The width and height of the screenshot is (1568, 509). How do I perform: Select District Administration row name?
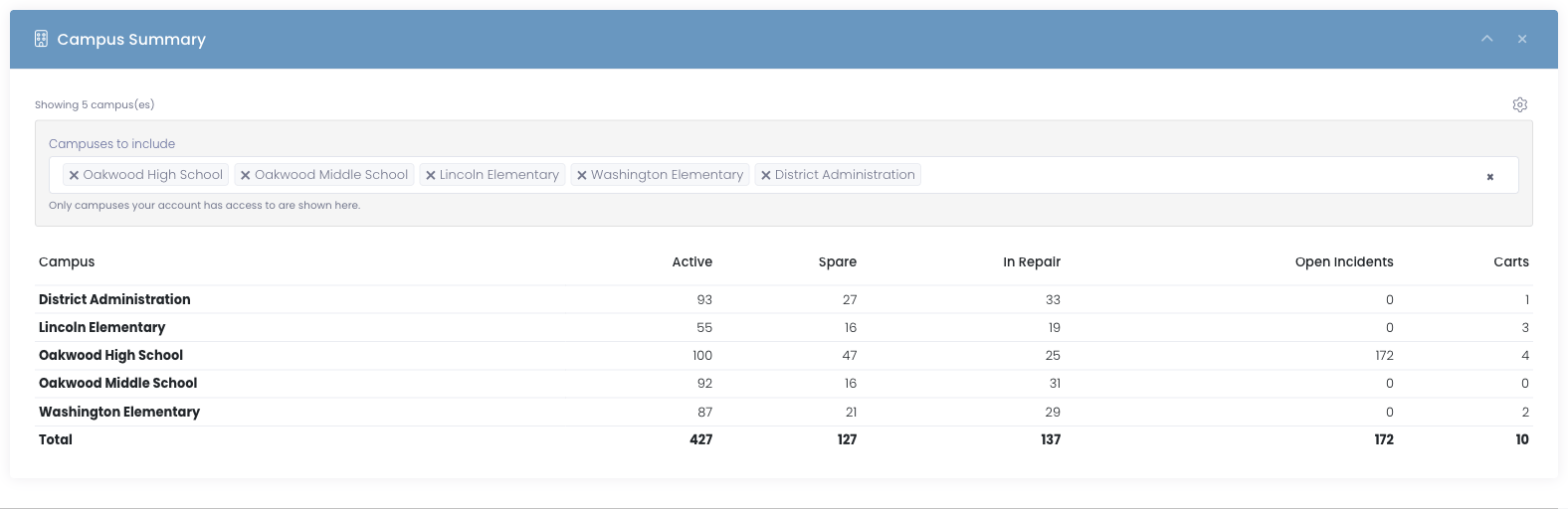114,299
